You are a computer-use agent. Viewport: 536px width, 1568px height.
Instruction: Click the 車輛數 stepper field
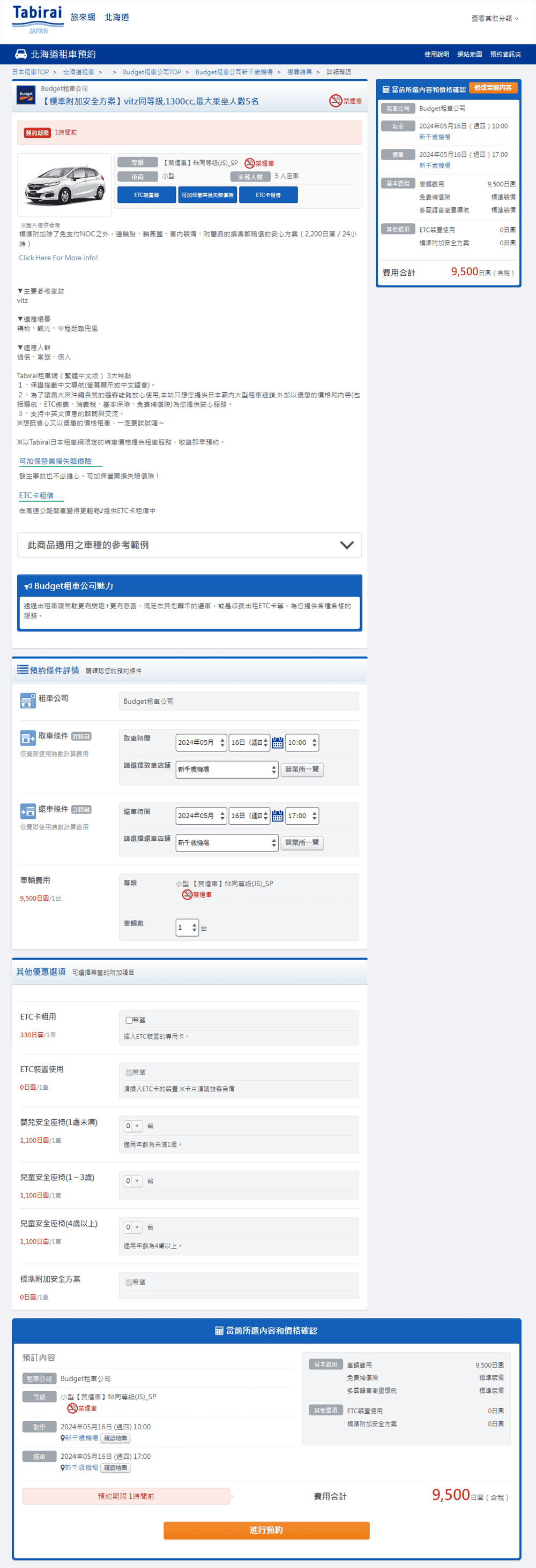click(x=187, y=928)
